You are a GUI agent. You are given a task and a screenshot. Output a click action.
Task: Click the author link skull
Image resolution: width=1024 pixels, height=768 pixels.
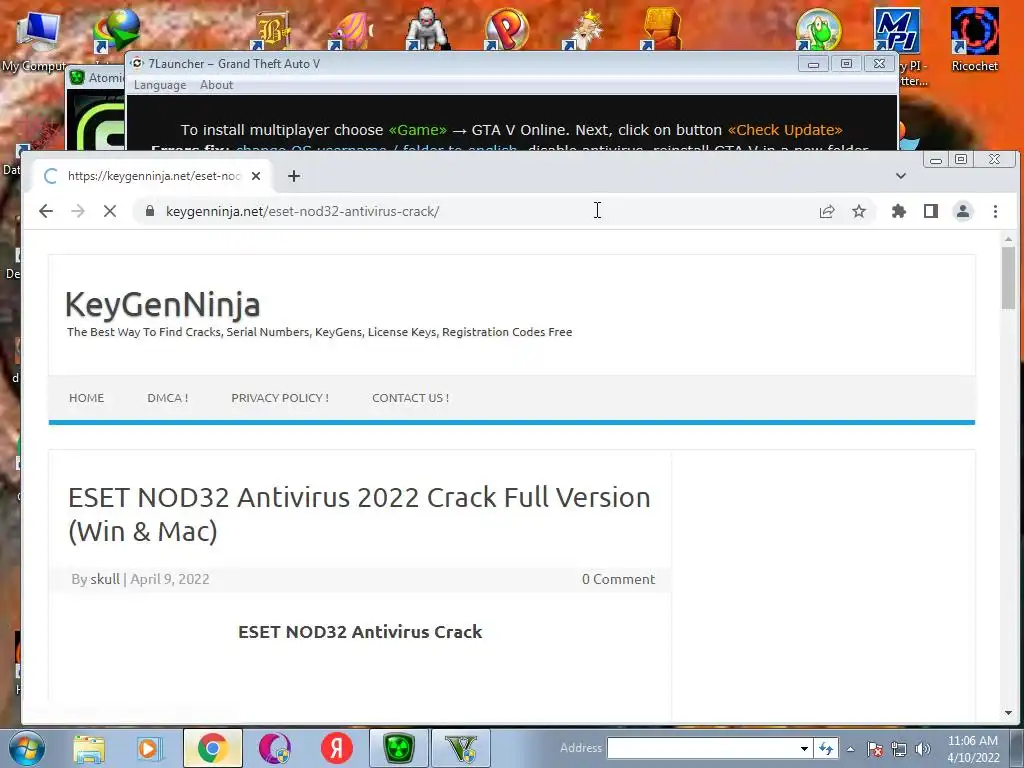pos(104,579)
